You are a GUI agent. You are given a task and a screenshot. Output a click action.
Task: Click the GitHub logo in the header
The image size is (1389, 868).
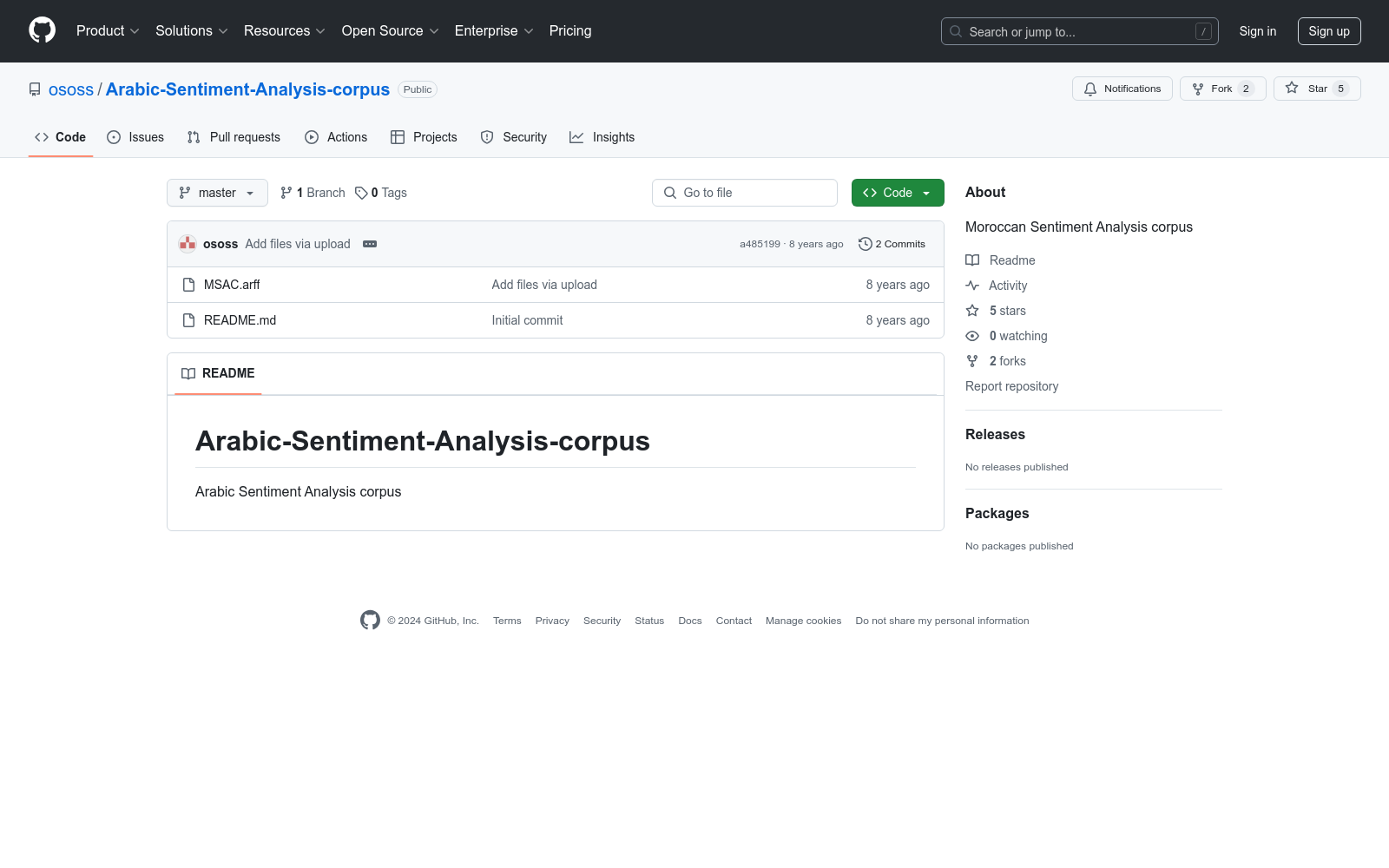(42, 30)
